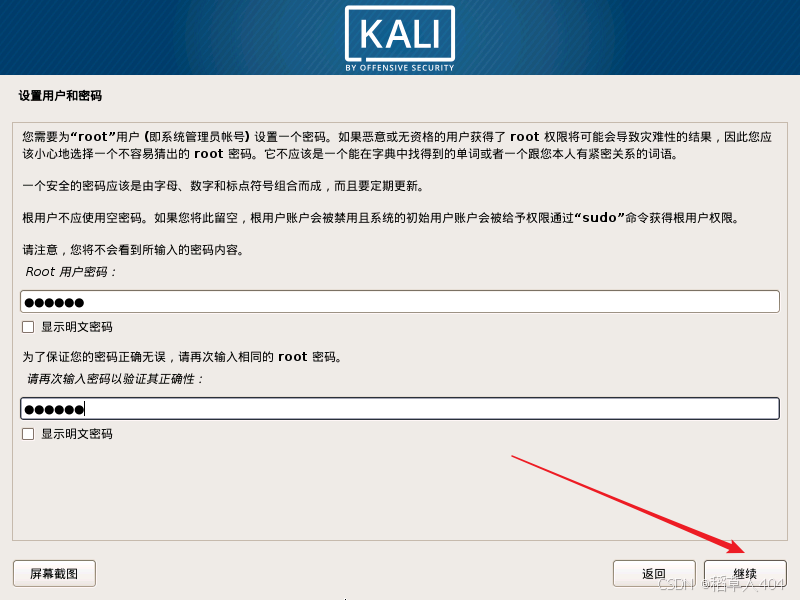800x600 pixels.
Task: Tick the 显示明文密码 checkbox under root password field
Action: (28, 327)
